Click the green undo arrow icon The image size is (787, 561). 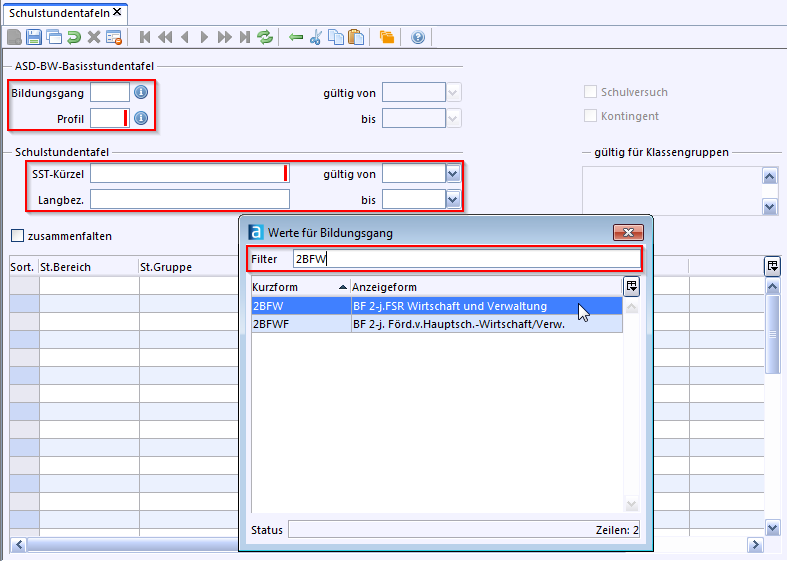tap(74, 37)
